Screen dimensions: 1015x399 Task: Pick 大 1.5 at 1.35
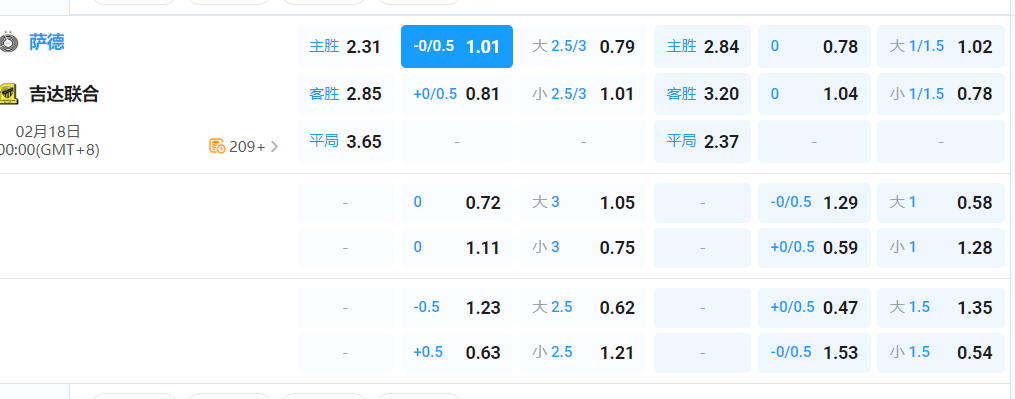click(x=941, y=308)
